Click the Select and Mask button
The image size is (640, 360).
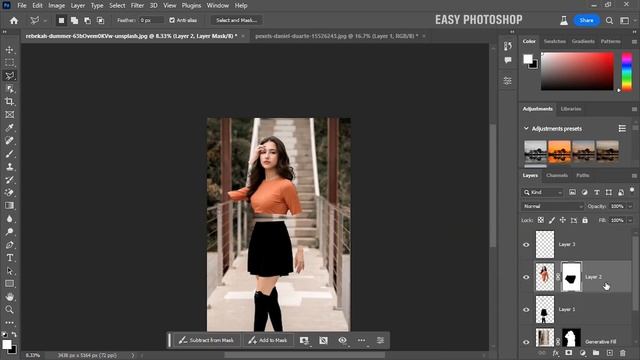236,20
